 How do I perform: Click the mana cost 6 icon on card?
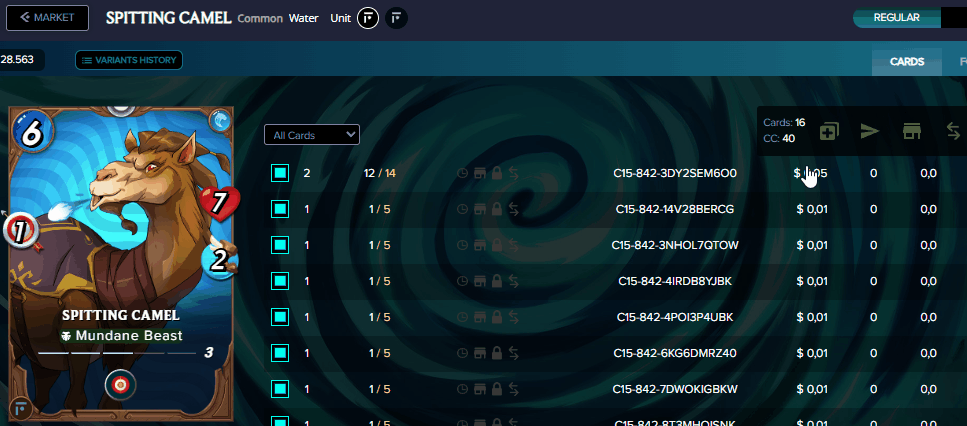[32, 131]
